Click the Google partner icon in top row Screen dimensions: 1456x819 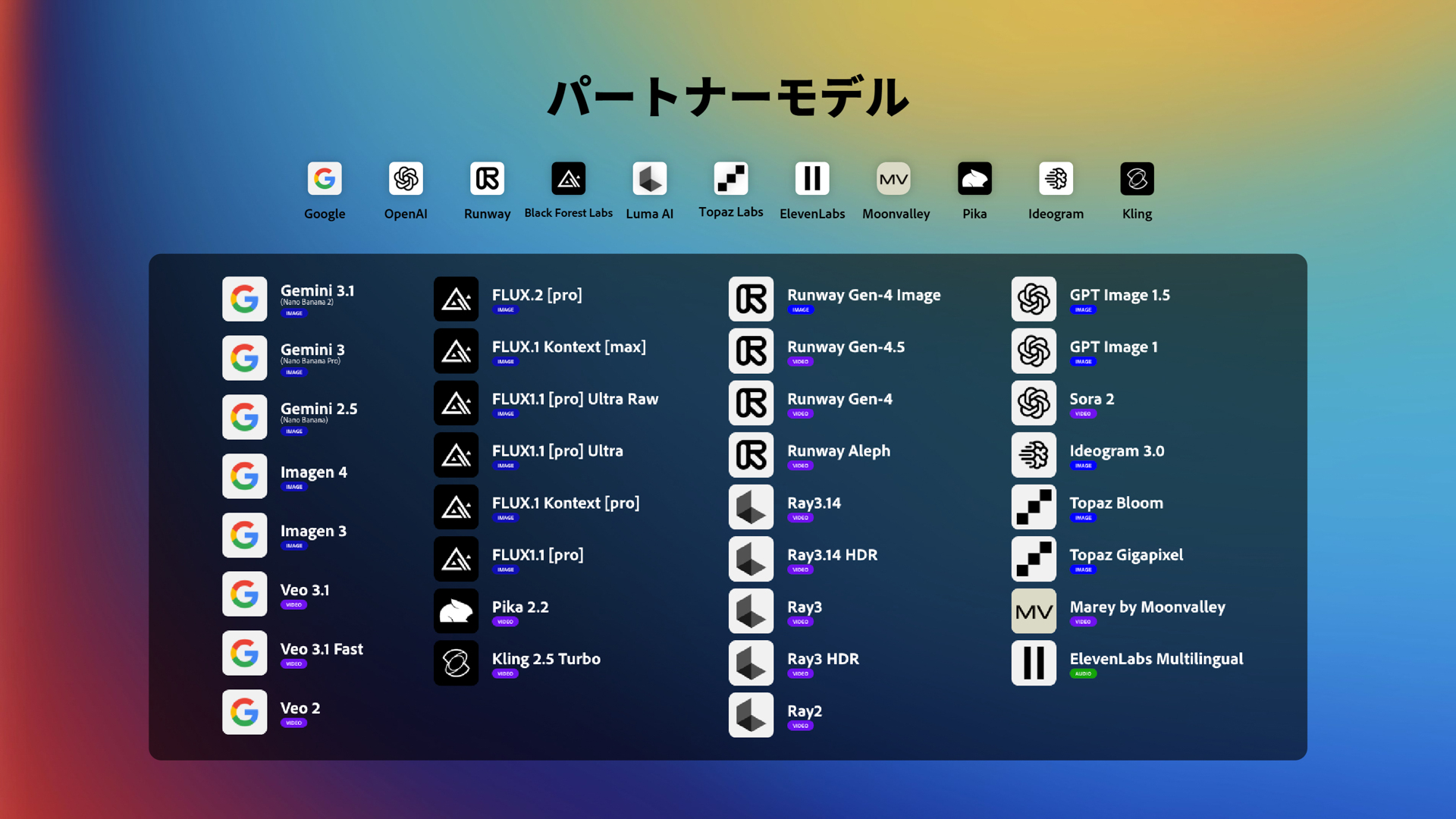tap(325, 179)
